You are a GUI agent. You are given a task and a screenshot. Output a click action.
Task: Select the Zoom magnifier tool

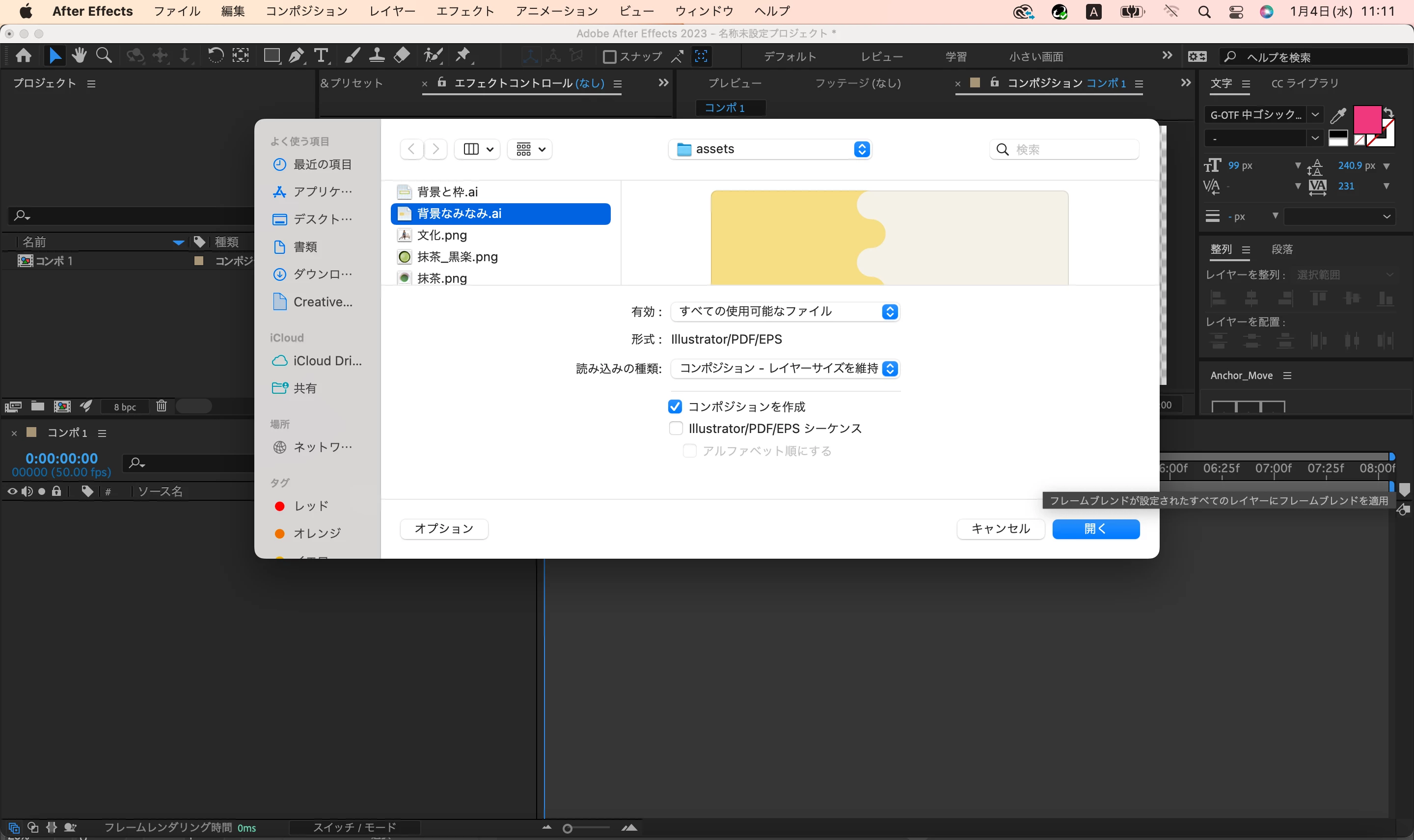tap(104, 55)
